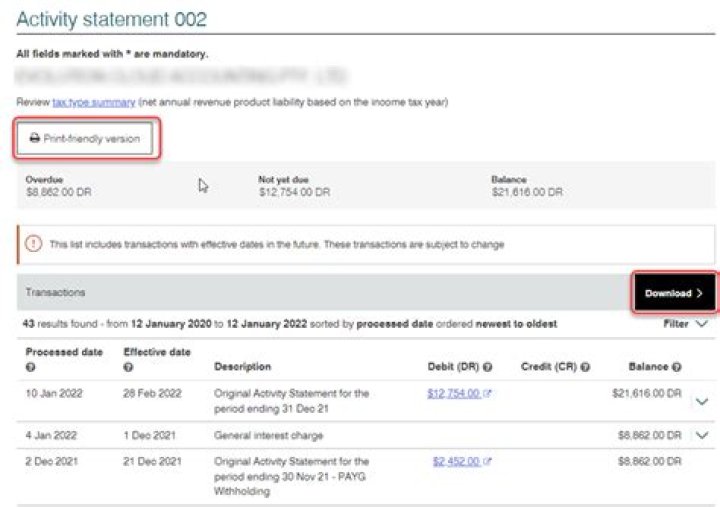This screenshot has width=720, height=507.
Task: Click external link icon beside $2,452.00
Action: pyautogui.click(x=487, y=462)
